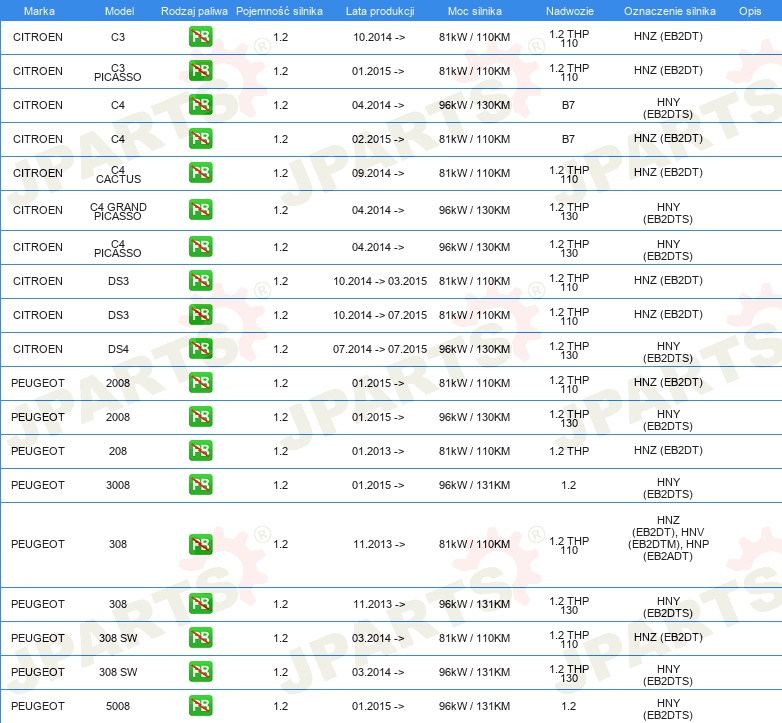Image resolution: width=782 pixels, height=723 pixels.
Task: Click the fuel icon for 308 SW 81kW
Action: click(x=200, y=638)
